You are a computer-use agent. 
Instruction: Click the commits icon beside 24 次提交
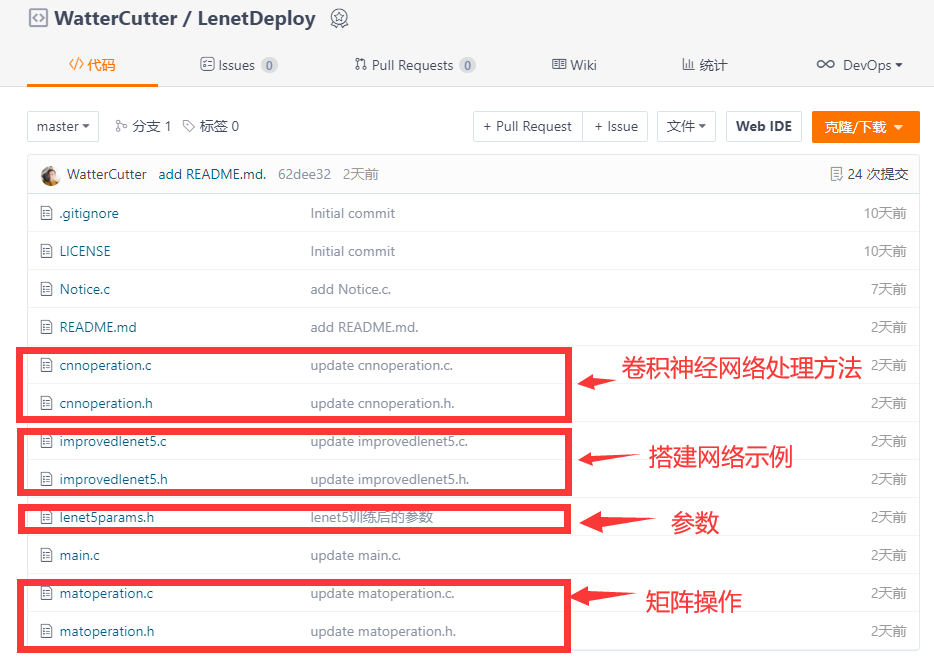(x=836, y=174)
